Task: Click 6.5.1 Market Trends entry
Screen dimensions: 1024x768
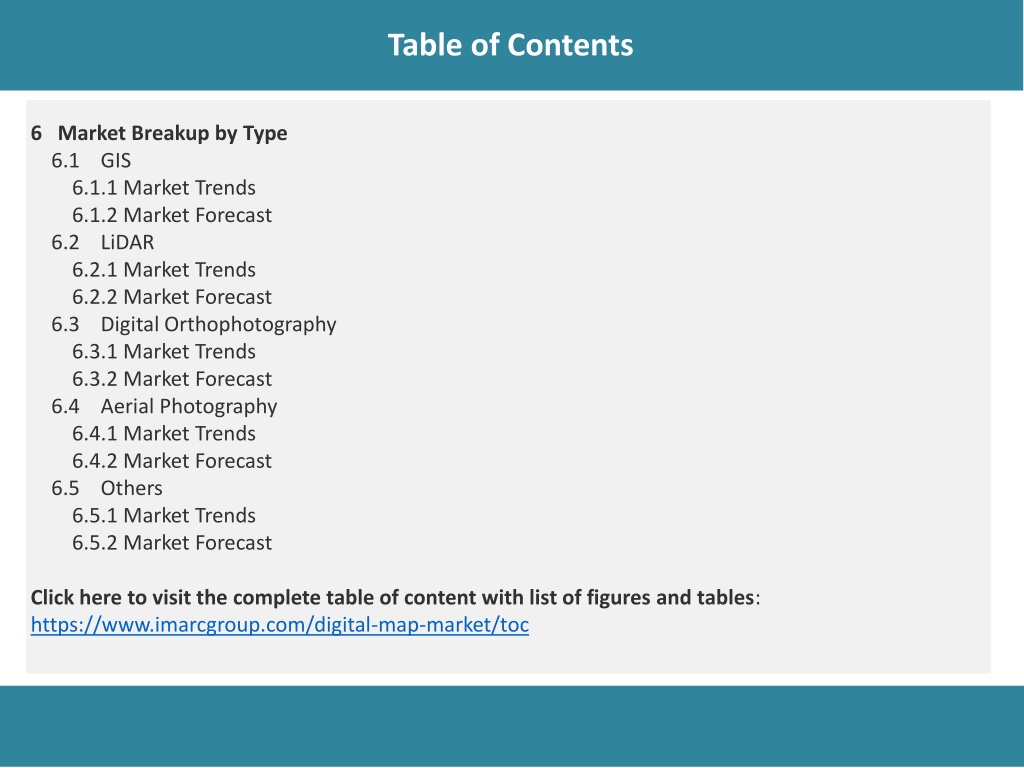Action: tap(164, 516)
